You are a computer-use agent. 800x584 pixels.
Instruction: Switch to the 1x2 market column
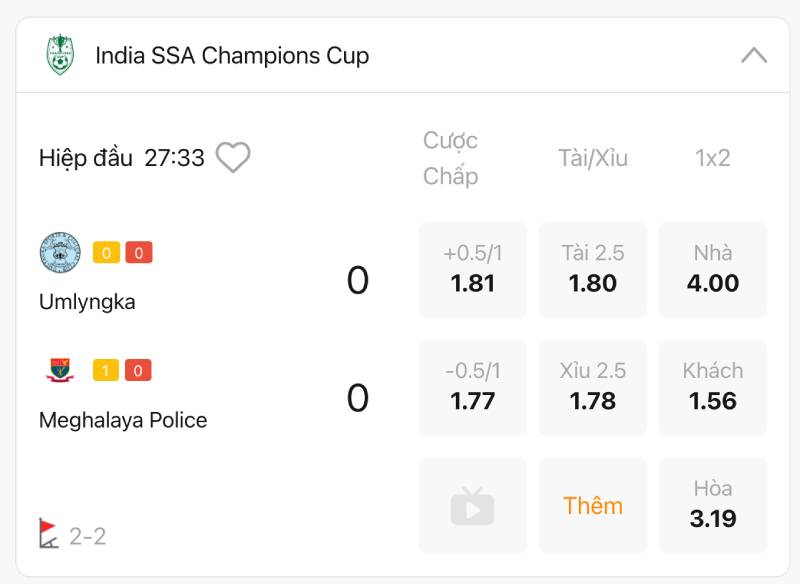[713, 158]
